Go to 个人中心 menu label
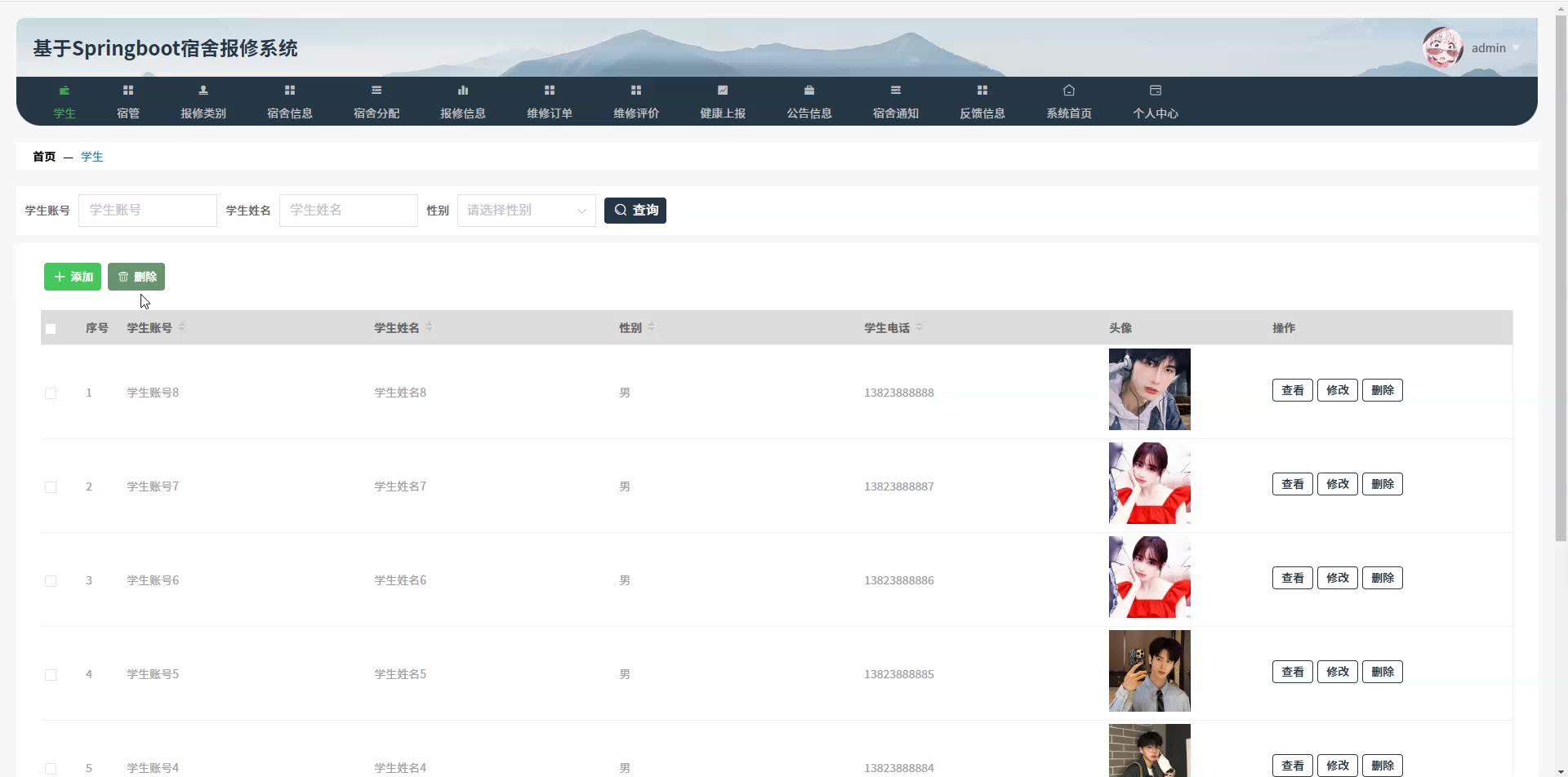The width and height of the screenshot is (1568, 777). [1156, 113]
